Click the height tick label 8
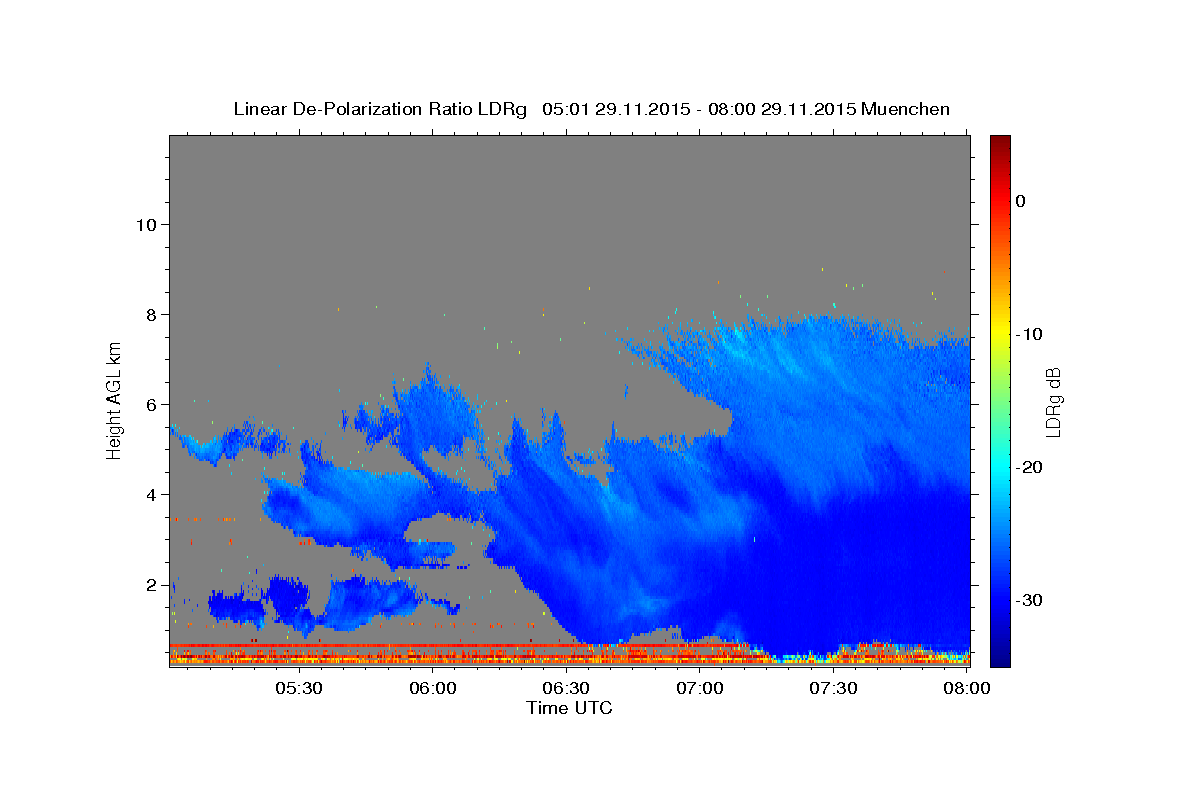This screenshot has width=1200, height=800. coord(153,314)
